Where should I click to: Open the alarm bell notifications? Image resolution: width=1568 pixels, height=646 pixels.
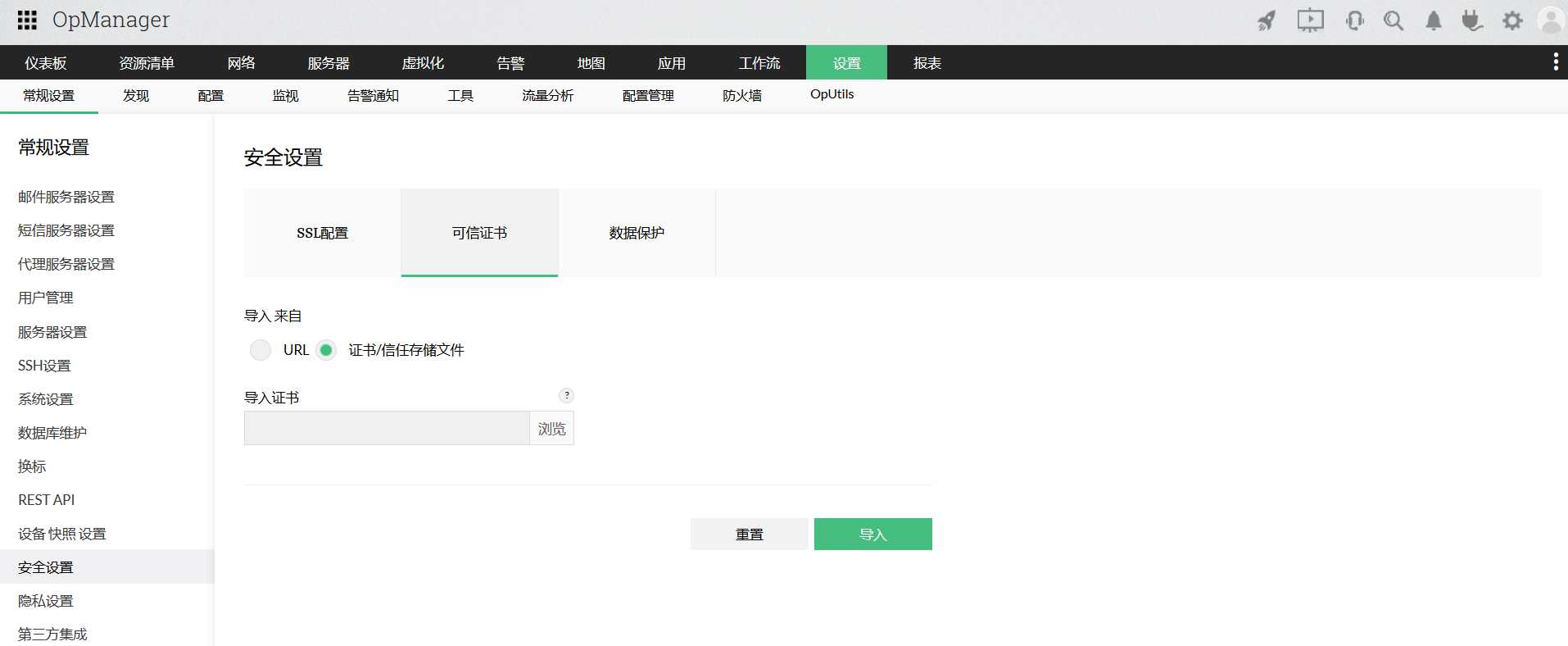point(1433,20)
